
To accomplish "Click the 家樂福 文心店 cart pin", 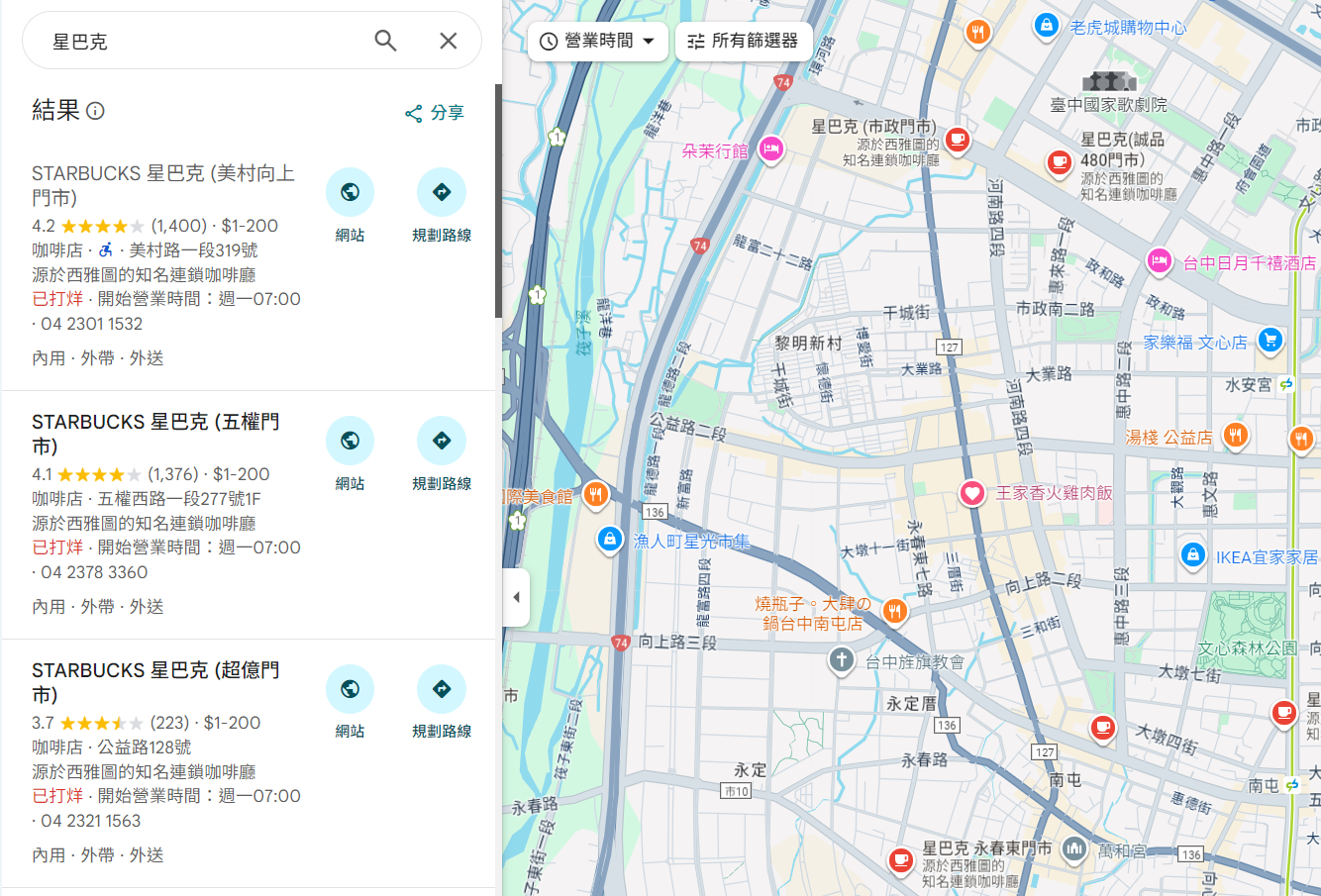I will click(x=1270, y=341).
